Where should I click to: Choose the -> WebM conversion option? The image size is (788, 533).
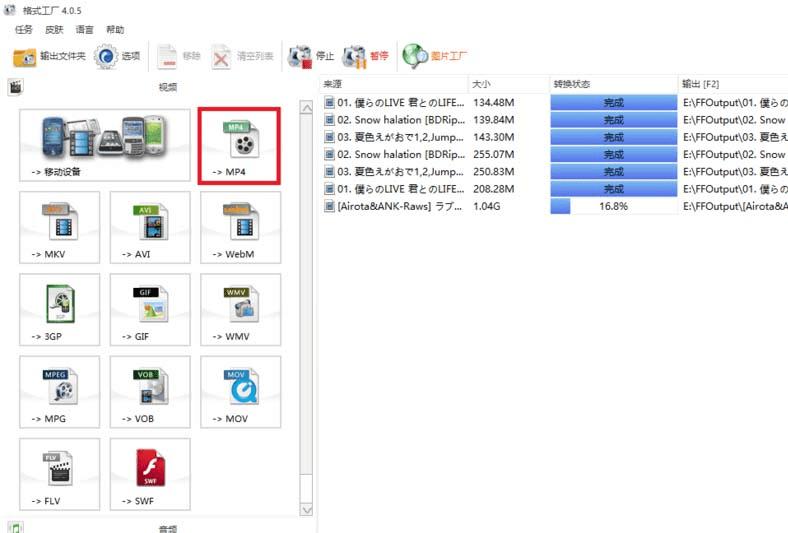pos(241,227)
